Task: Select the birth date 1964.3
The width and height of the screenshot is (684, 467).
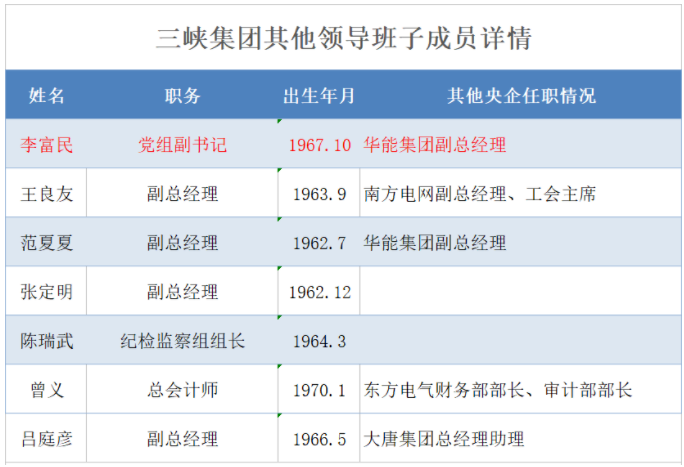Action: pyautogui.click(x=320, y=341)
